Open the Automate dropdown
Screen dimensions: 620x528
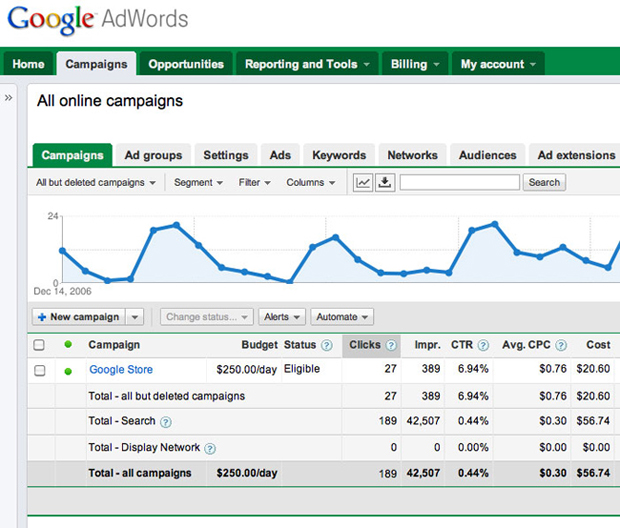(342, 317)
